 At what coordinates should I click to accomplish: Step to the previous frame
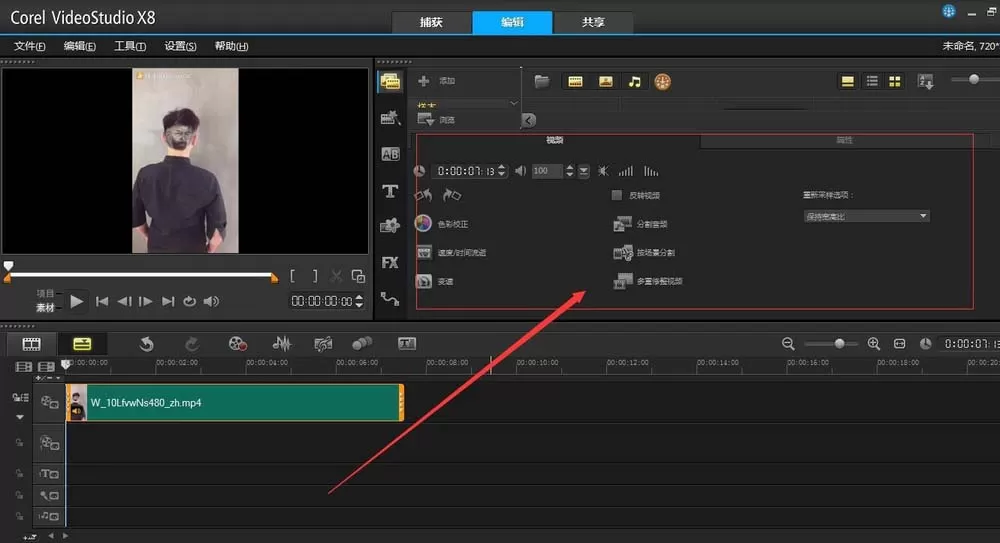click(x=124, y=301)
